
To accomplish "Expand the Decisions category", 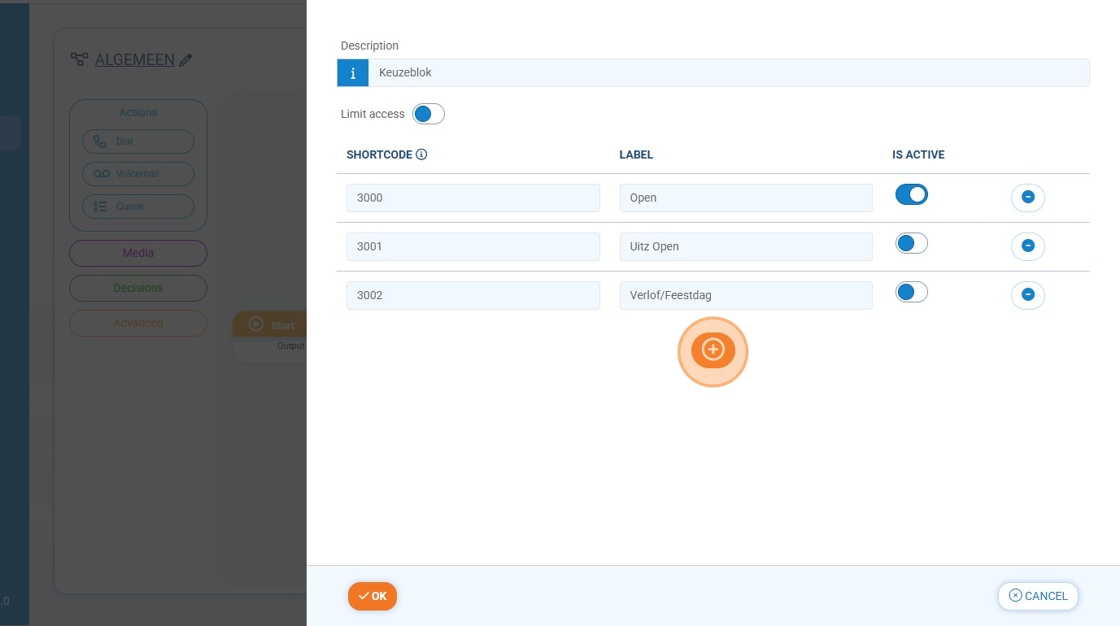I will point(138,288).
